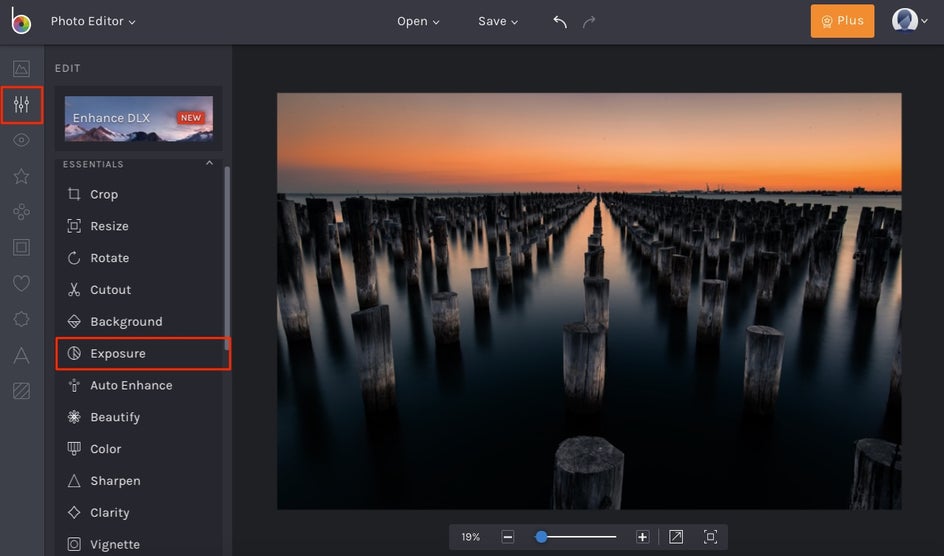Viewport: 944px width, 556px height.
Task: Expand the Save dropdown menu
Action: (x=498, y=21)
